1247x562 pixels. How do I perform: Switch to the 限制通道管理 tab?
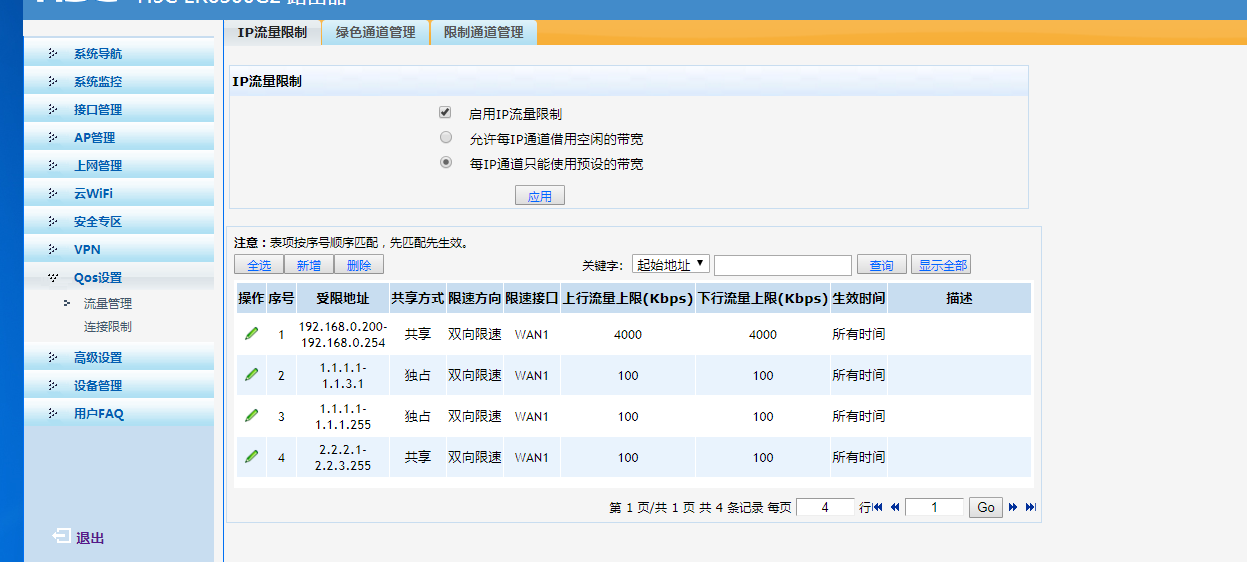tap(483, 32)
